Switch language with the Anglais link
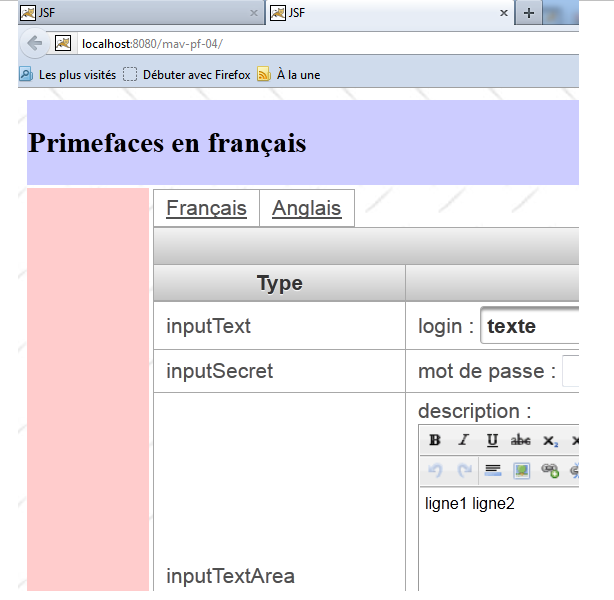 [306, 208]
